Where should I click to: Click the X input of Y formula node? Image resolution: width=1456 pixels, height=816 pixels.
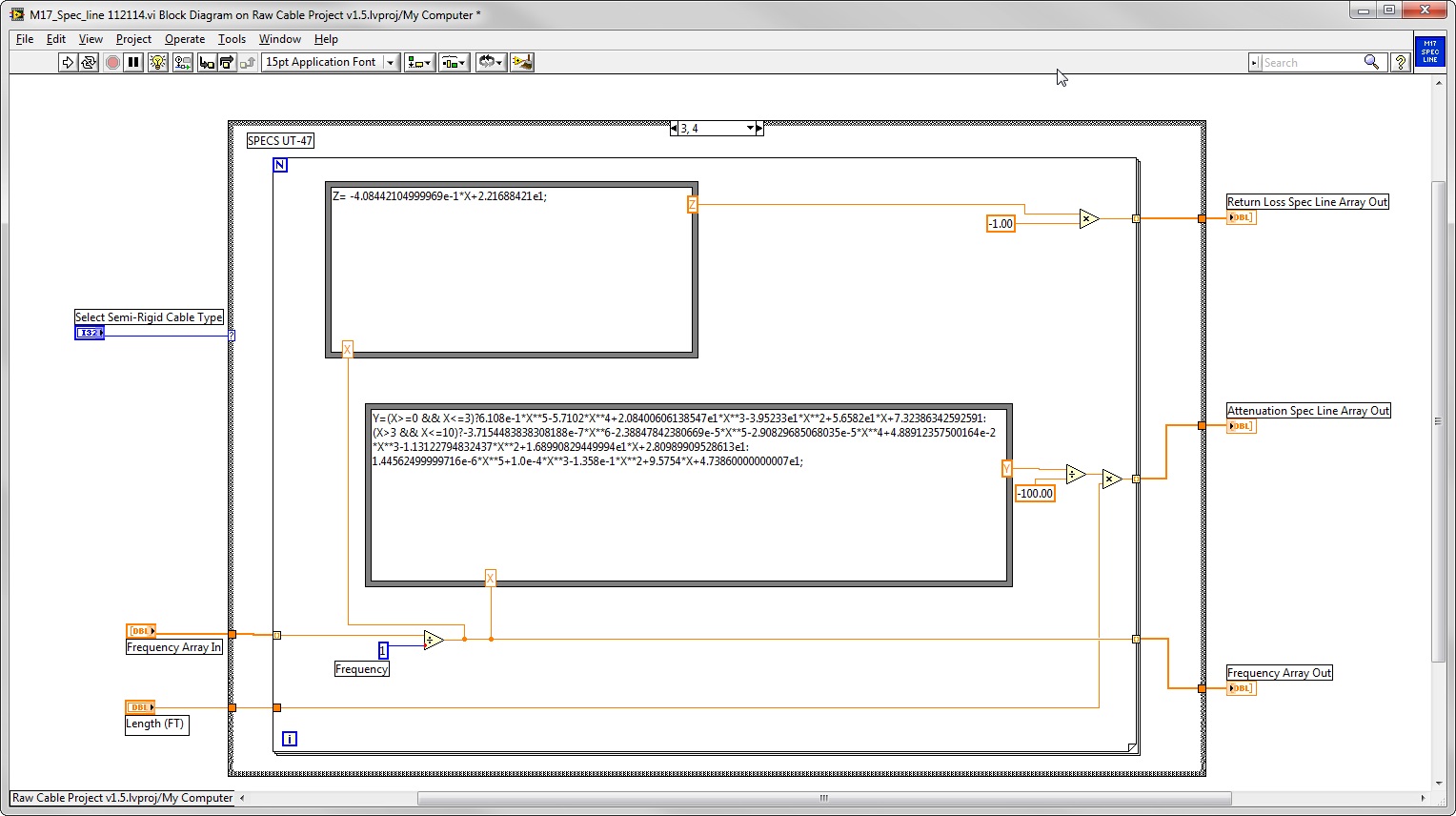[491, 578]
